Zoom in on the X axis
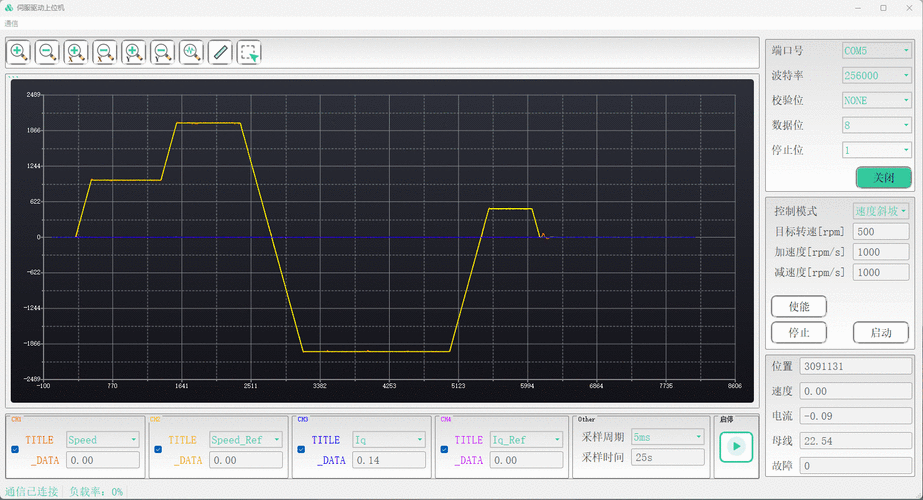The image size is (923, 500). coord(76,52)
